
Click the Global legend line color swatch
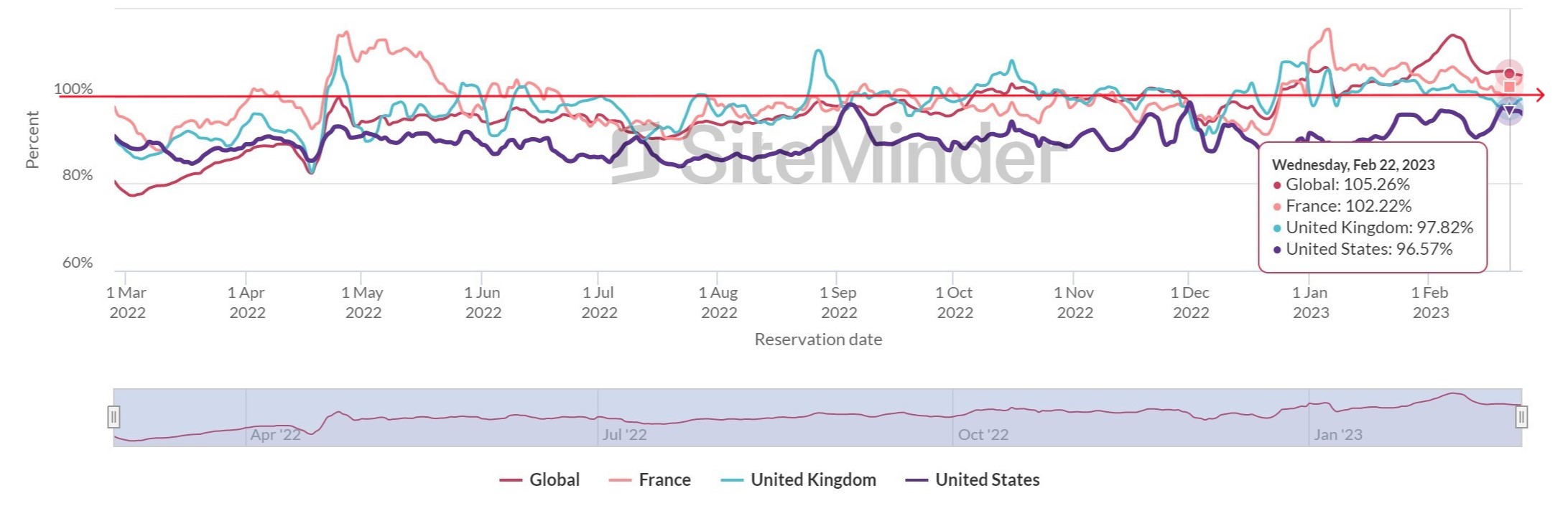tap(511, 480)
